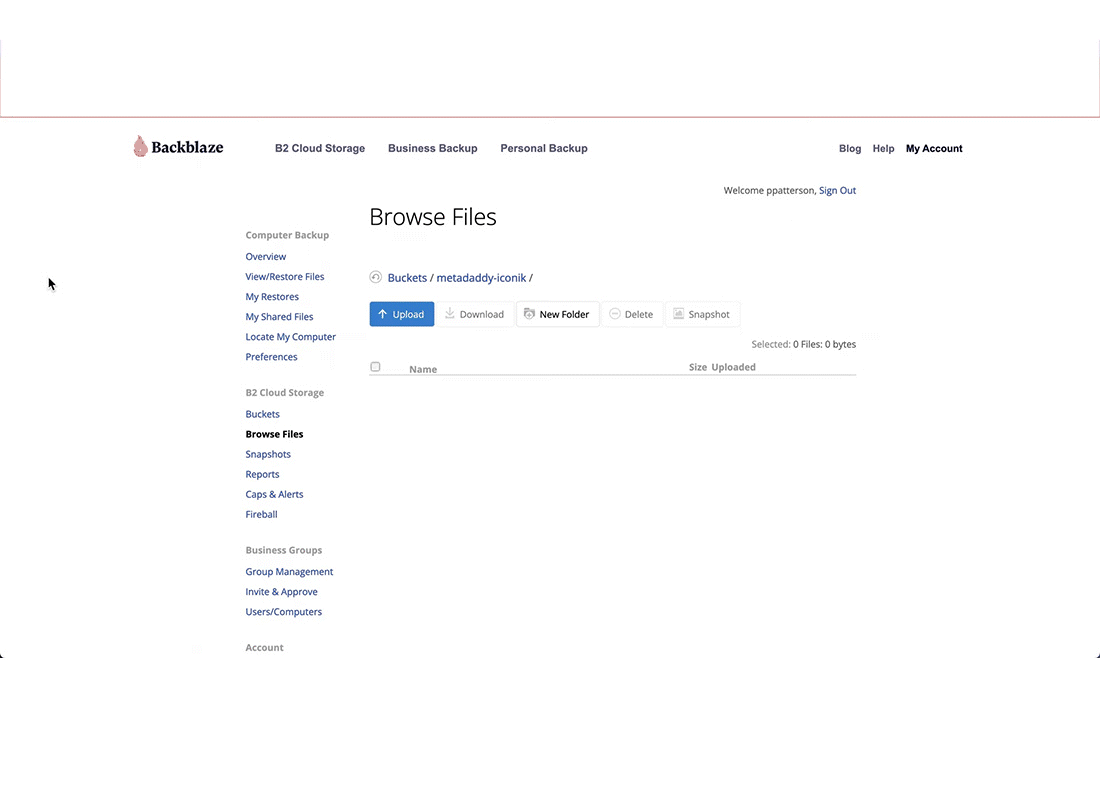Viewport: 1100px width, 810px height.
Task: Click the Browse Files page heading
Action: pyautogui.click(x=433, y=217)
